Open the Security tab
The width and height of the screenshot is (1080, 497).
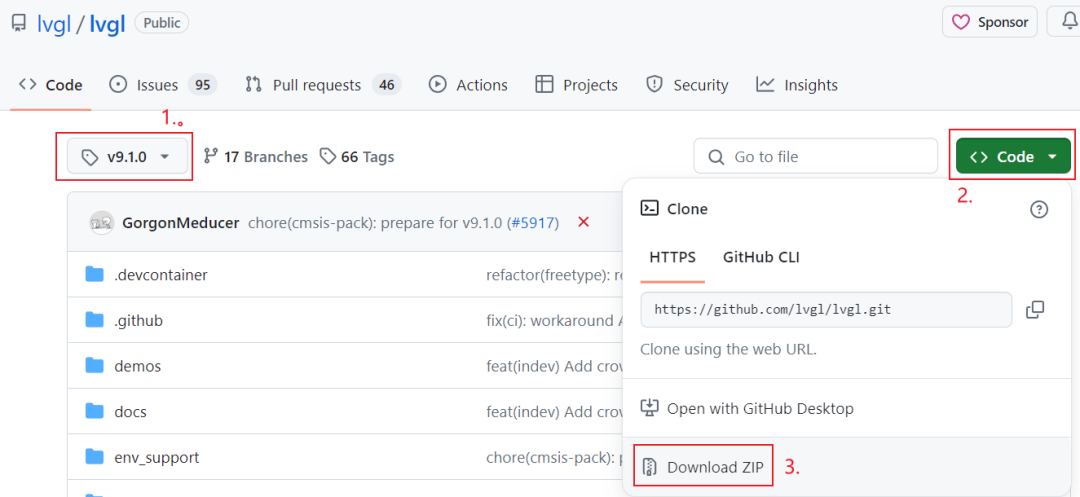(687, 85)
